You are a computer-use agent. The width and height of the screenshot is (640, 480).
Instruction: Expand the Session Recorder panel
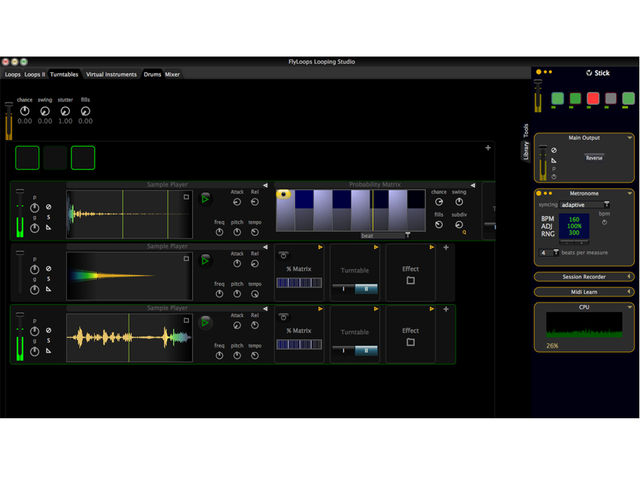point(584,277)
